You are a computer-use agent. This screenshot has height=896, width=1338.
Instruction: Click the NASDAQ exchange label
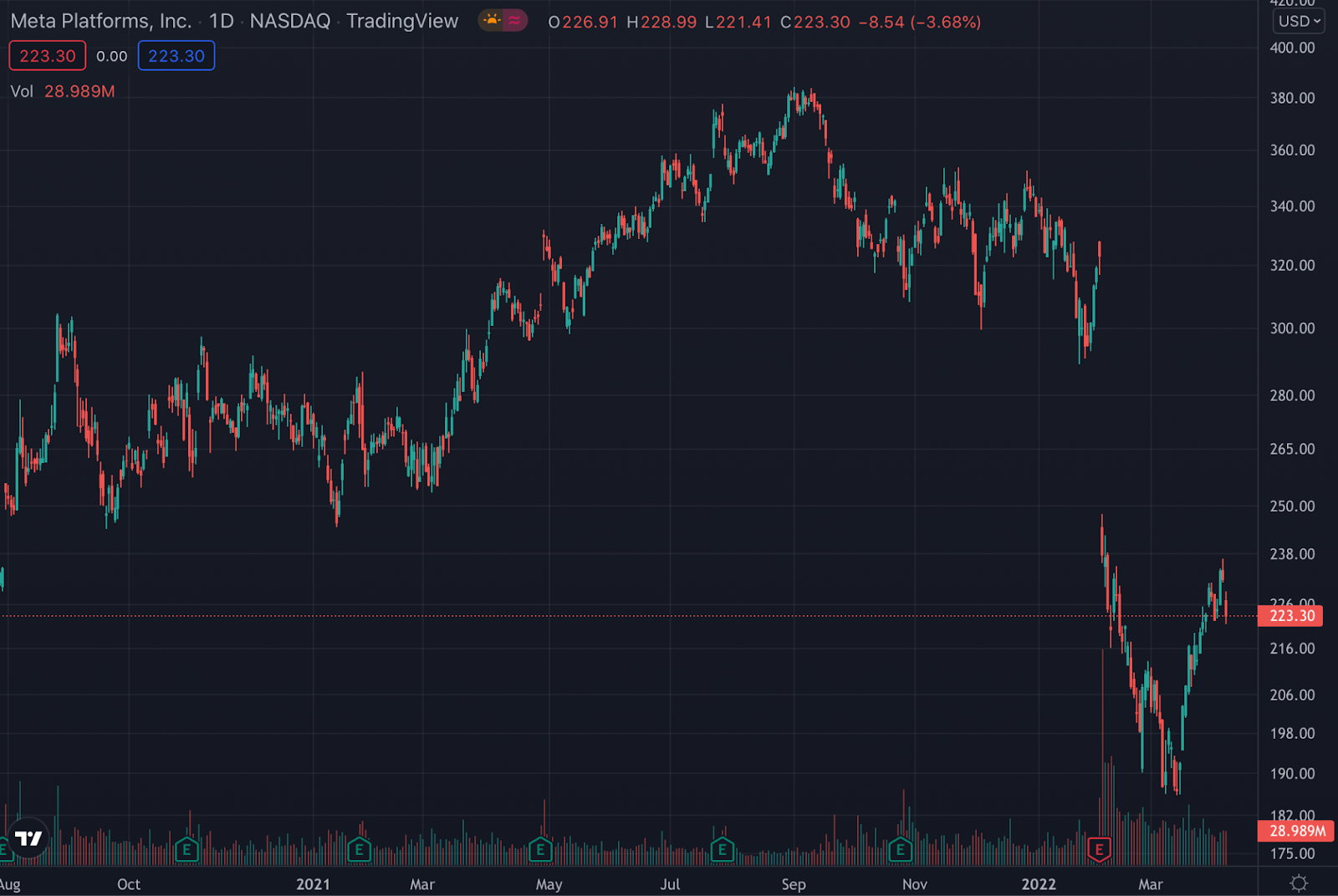pyautogui.click(x=290, y=21)
